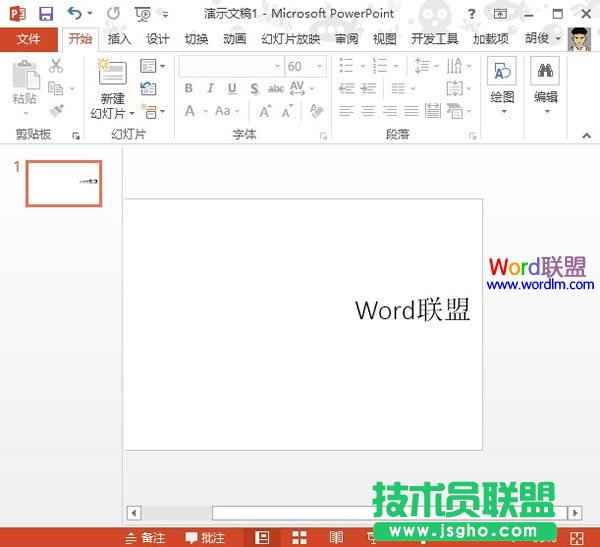Open Change Case Aa dropdown

(x=227, y=111)
